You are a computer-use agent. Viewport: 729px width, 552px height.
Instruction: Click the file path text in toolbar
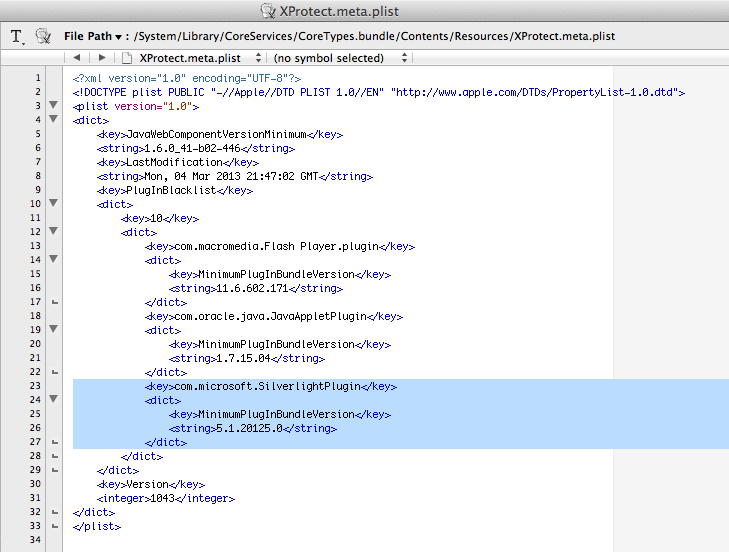pyautogui.click(x=374, y=36)
